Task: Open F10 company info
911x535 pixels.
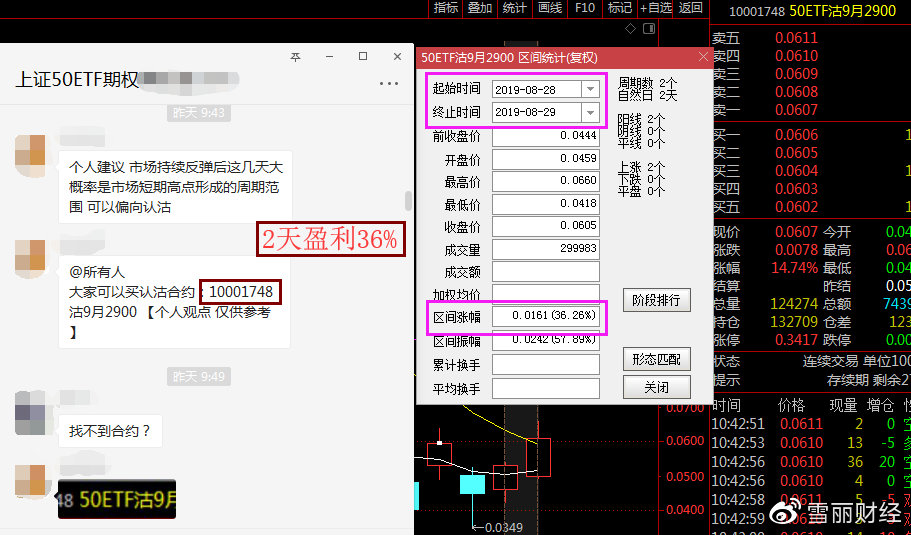Action: pyautogui.click(x=585, y=8)
